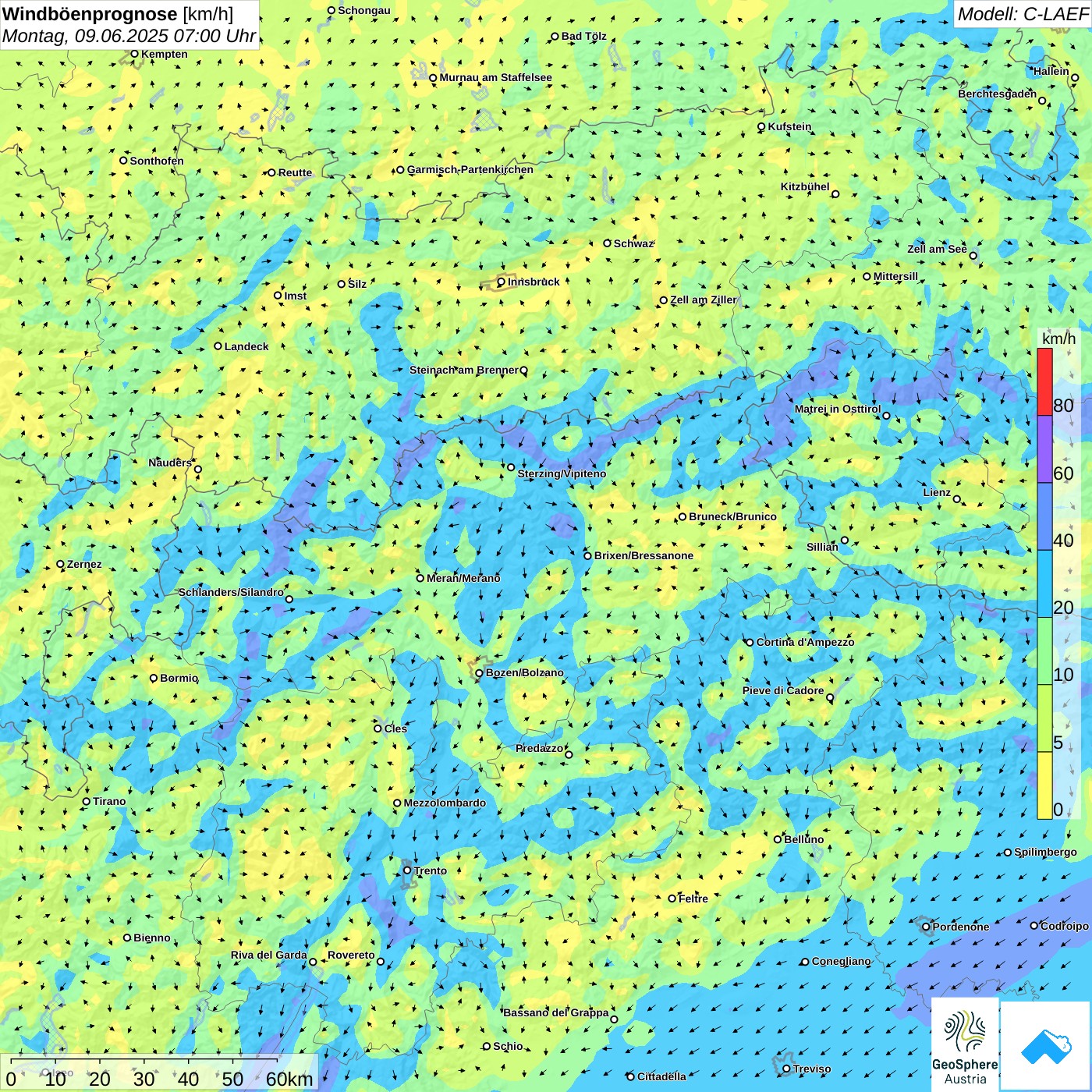Viewport: 1092px width, 1092px height.
Task: Click the Rovereto label
Action: pos(351,955)
